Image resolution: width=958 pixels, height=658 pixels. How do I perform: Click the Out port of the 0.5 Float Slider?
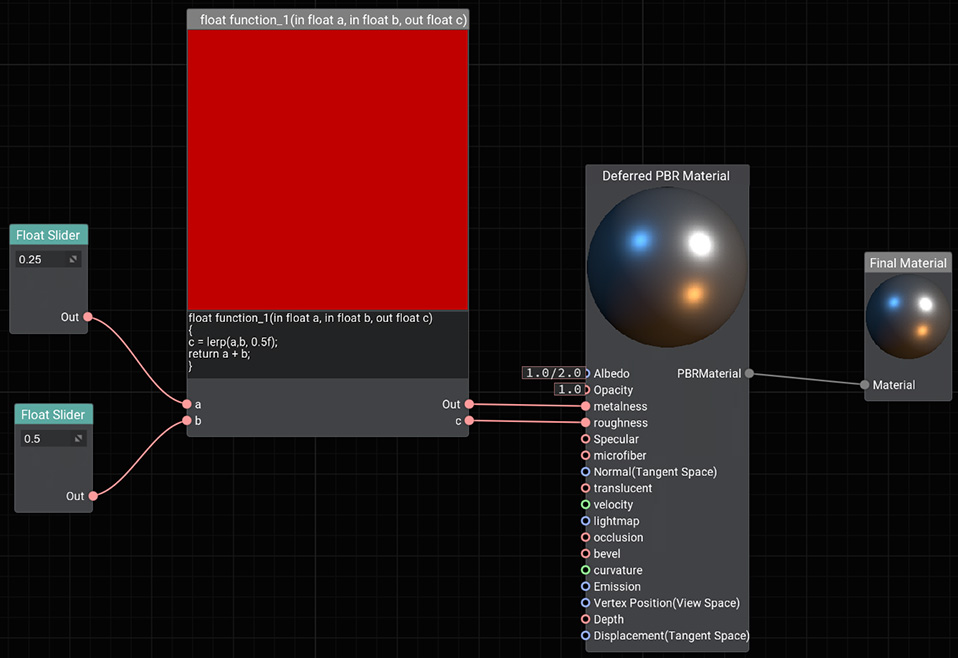(93, 496)
